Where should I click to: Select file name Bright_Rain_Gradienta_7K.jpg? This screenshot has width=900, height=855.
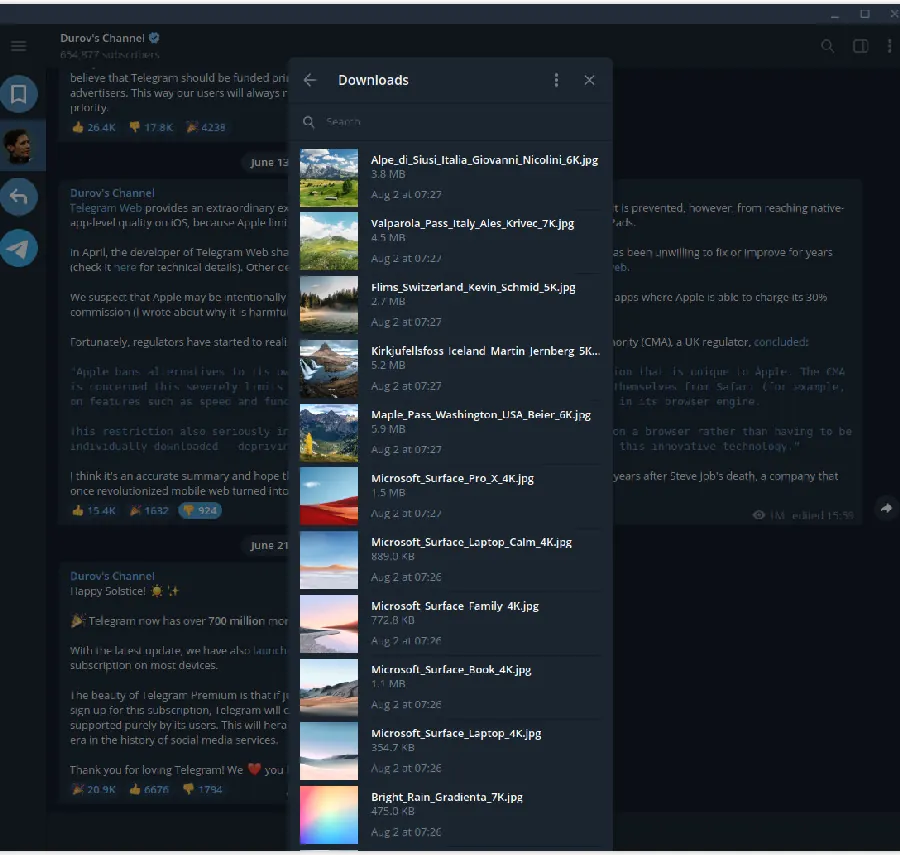coord(447,797)
